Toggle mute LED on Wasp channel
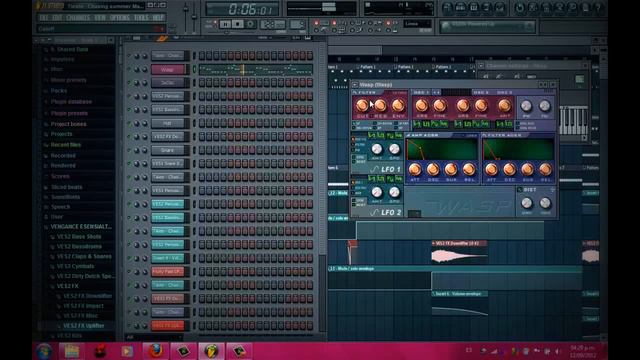Image resolution: width=640 pixels, height=360 pixels. click(x=129, y=69)
